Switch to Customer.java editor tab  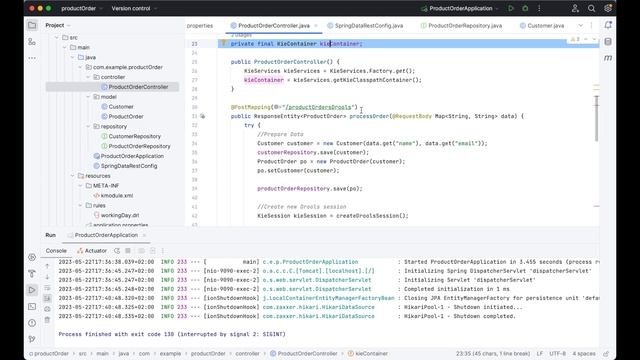(x=542, y=25)
